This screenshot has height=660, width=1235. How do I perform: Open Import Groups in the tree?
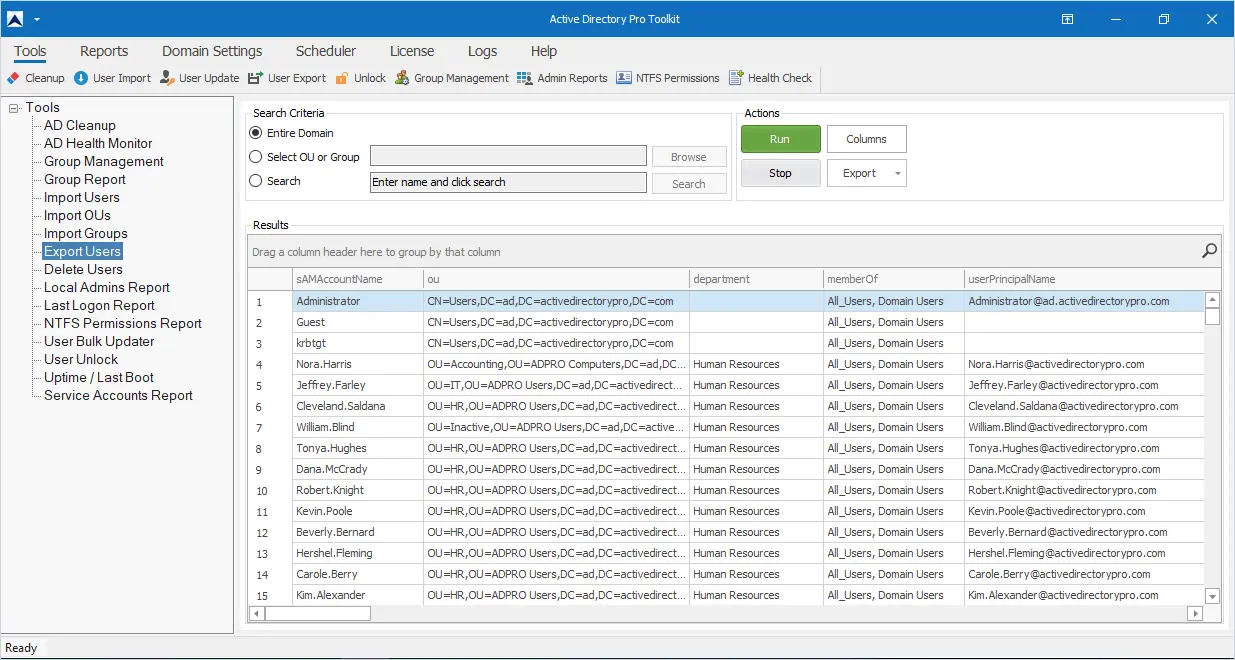coord(86,234)
